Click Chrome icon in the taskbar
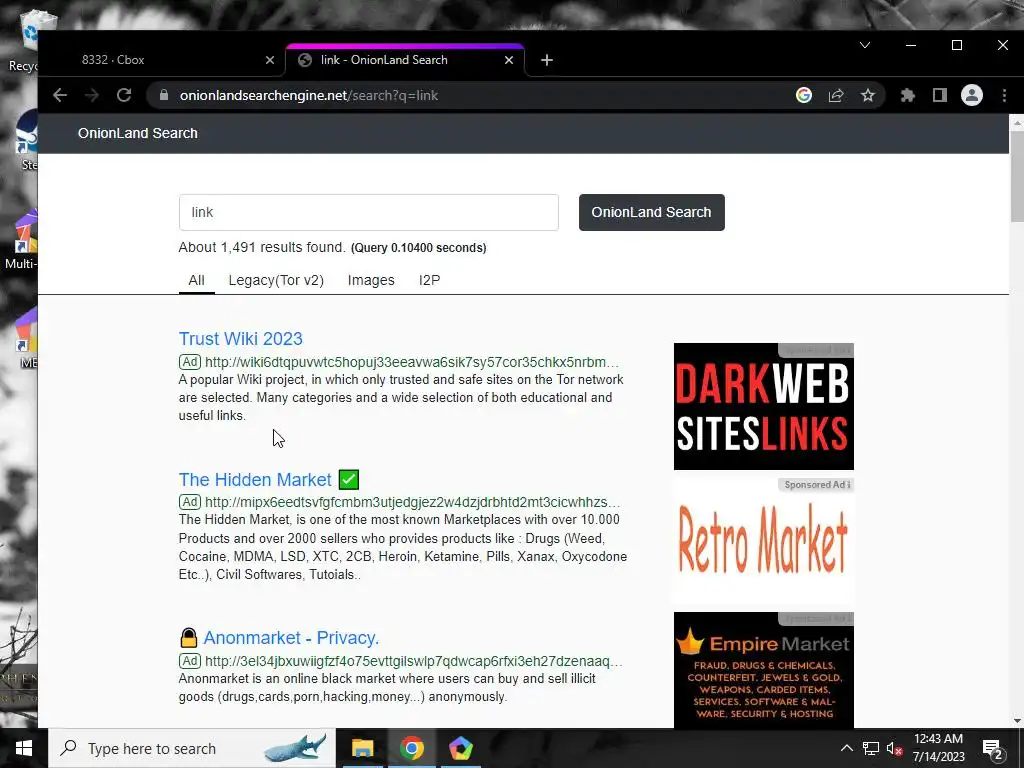1024x768 pixels. [x=411, y=748]
